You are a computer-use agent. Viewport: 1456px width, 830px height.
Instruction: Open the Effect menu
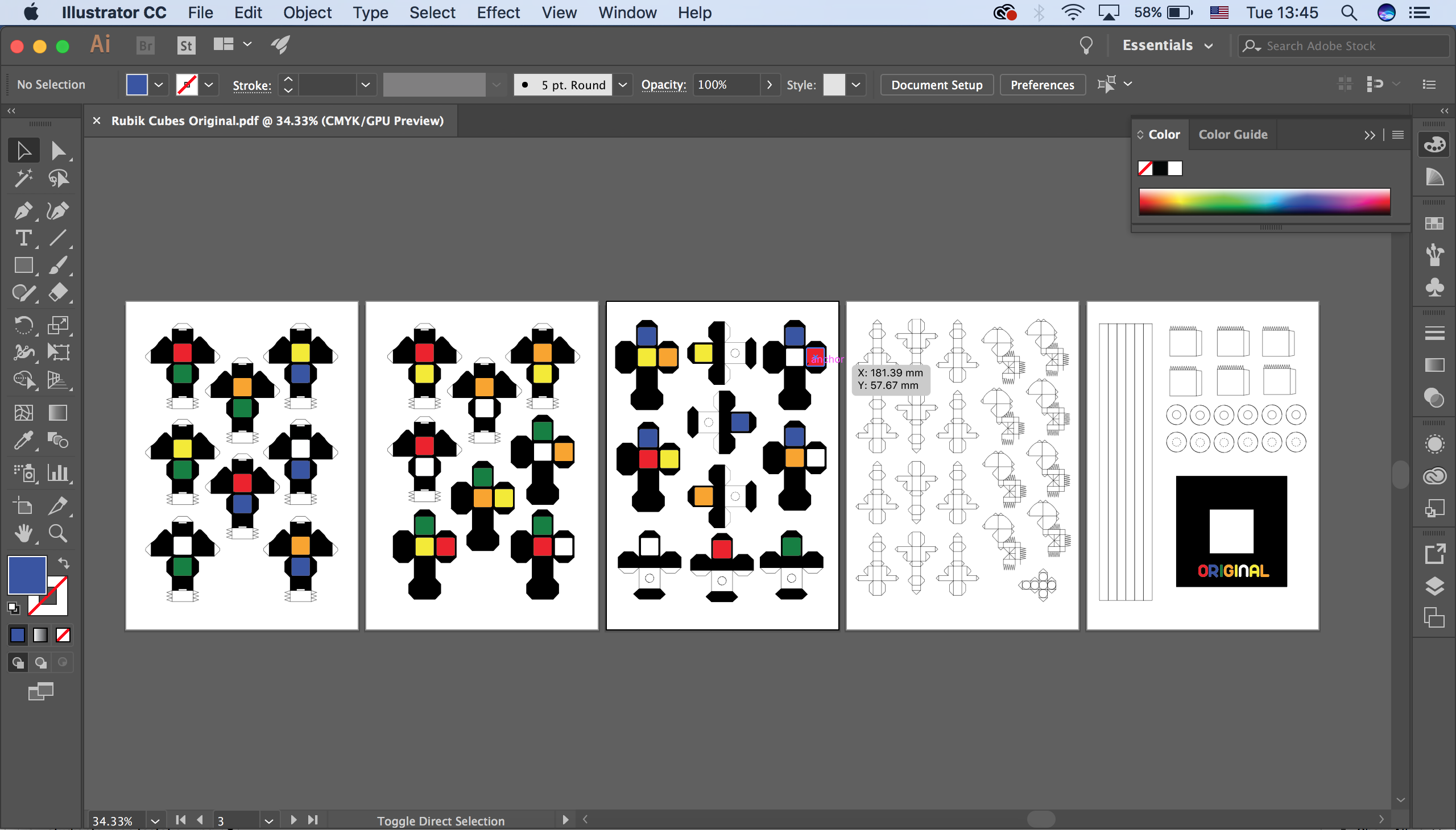pyautogui.click(x=498, y=13)
